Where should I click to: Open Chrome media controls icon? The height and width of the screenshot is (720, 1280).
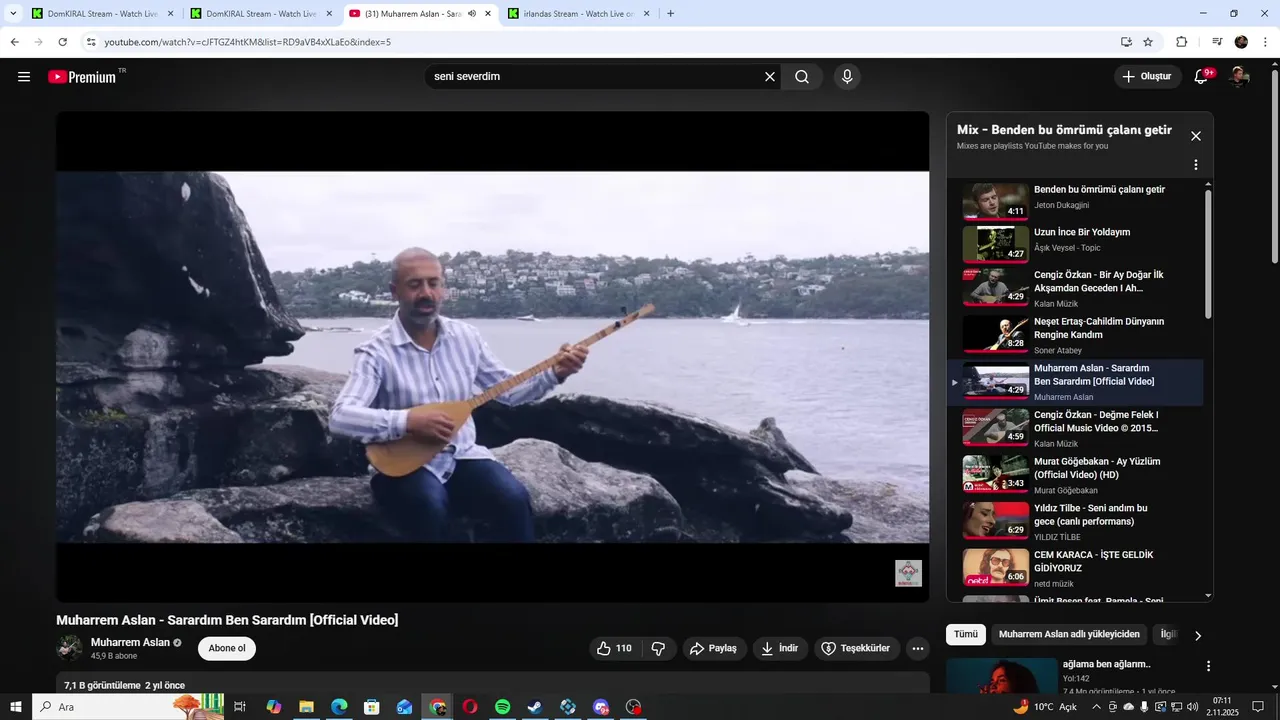coord(1217,42)
